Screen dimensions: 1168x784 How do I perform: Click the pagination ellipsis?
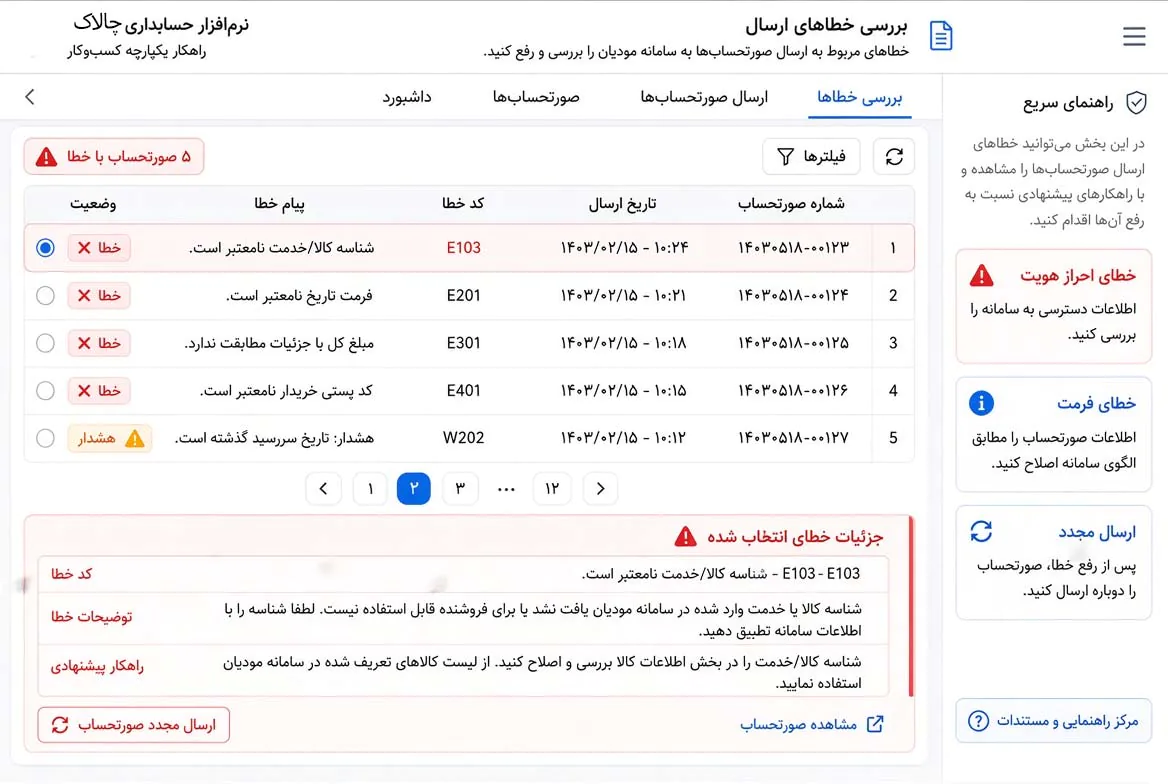[507, 490]
